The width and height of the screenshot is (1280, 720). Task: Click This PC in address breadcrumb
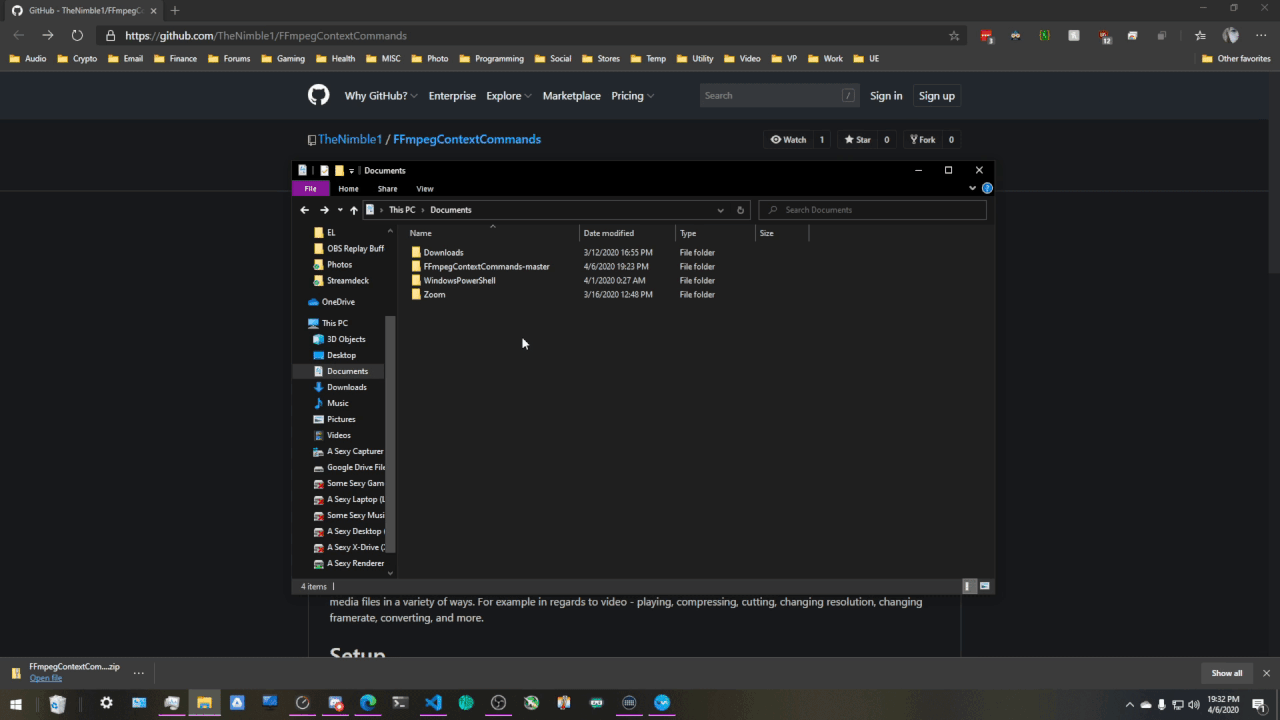(402, 210)
